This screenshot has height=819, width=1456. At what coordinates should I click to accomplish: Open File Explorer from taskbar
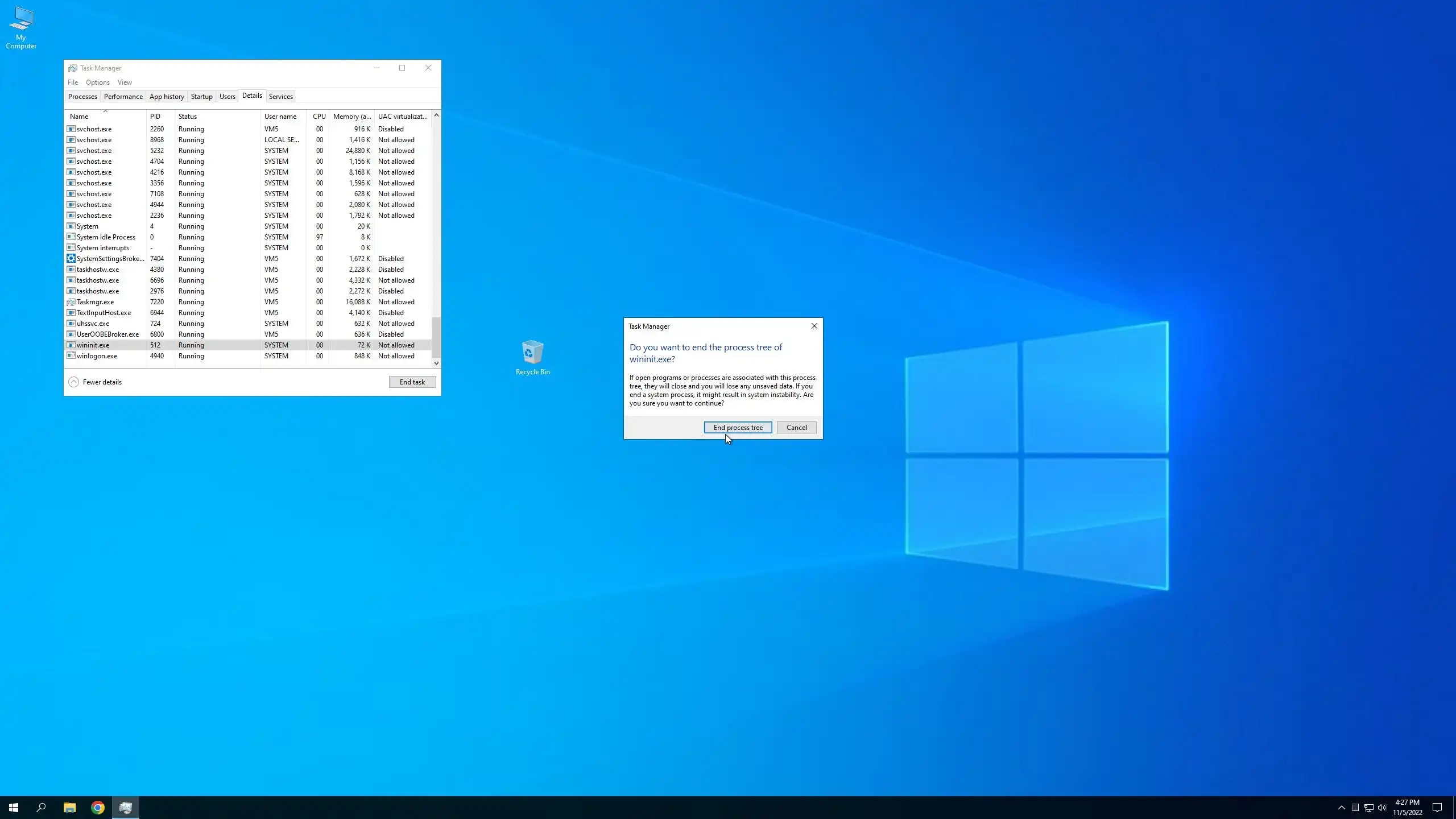[69, 808]
